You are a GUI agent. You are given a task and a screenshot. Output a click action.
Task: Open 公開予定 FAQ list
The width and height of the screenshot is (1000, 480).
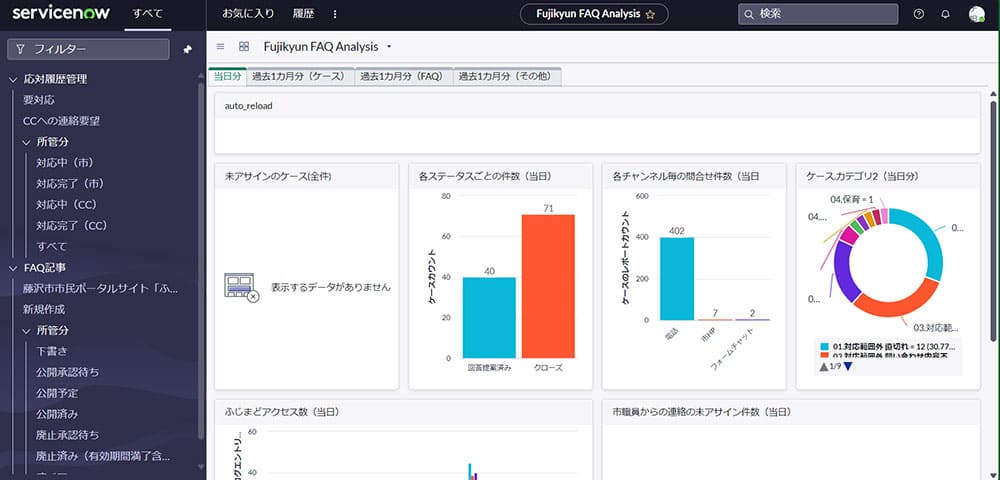point(57,393)
